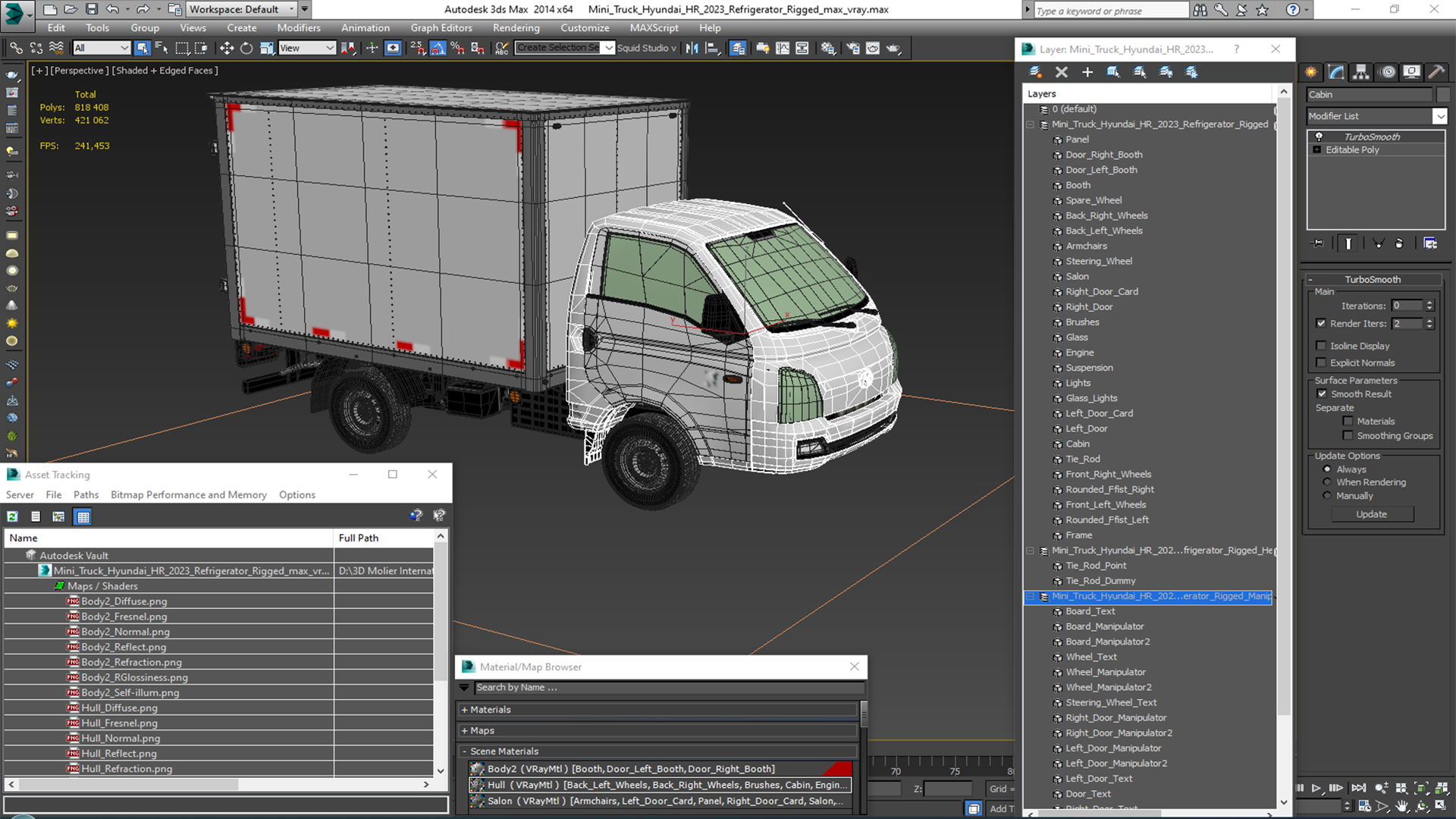Toggle Render Iters checkbox
Screen dimensions: 1456x819
1321,323
